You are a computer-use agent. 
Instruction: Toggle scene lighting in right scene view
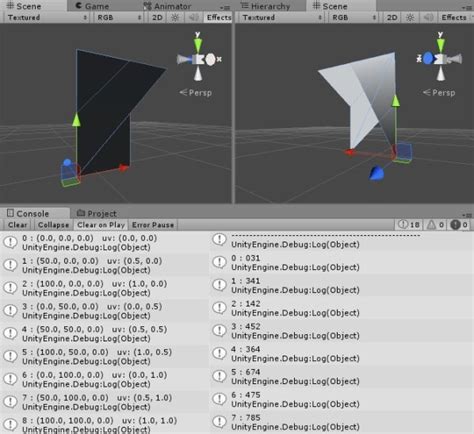click(410, 17)
